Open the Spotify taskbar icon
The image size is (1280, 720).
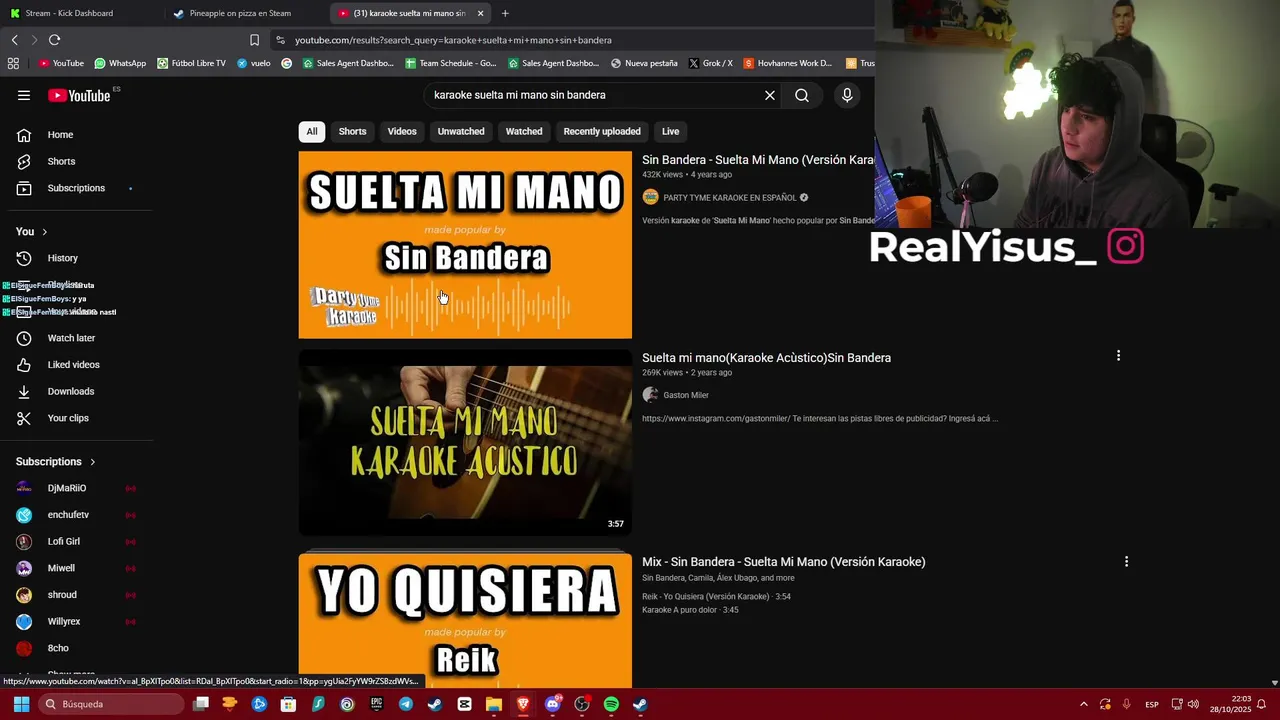(x=611, y=704)
